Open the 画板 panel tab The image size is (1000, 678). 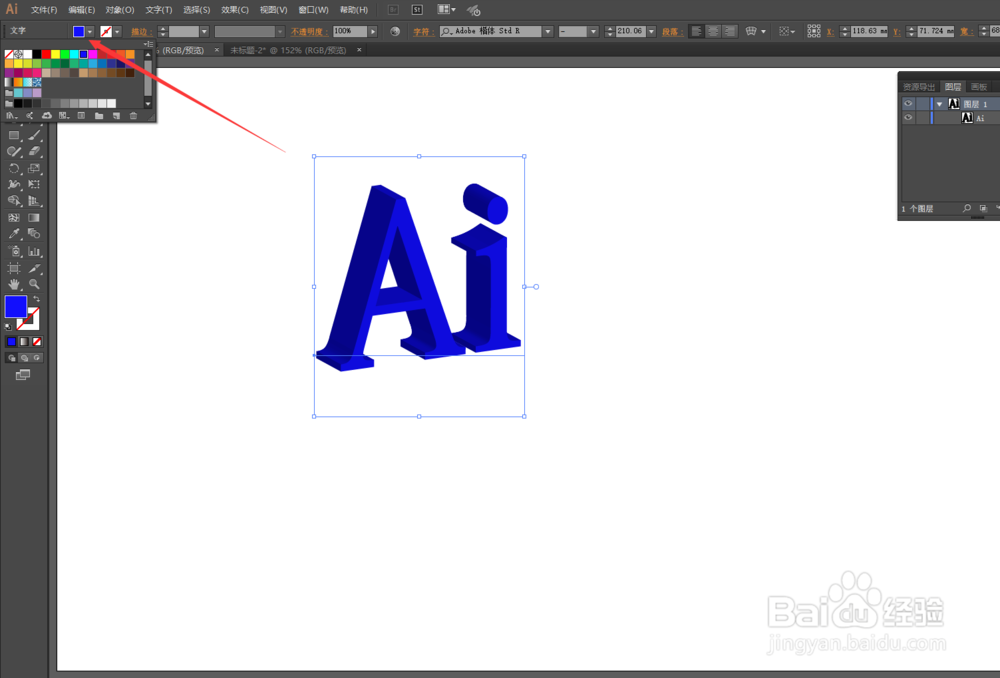point(979,87)
